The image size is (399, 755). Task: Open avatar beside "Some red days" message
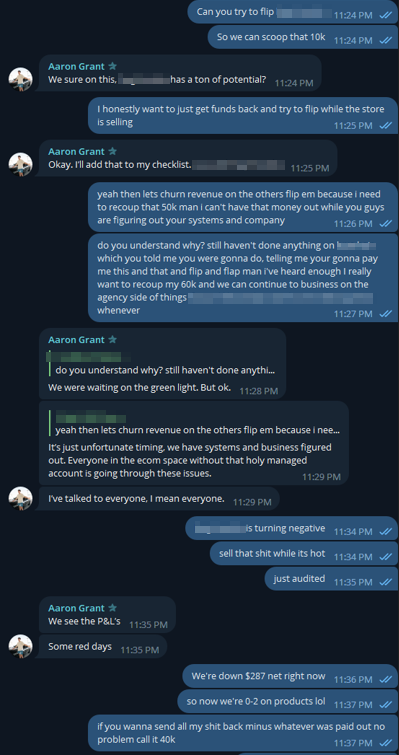(21, 646)
